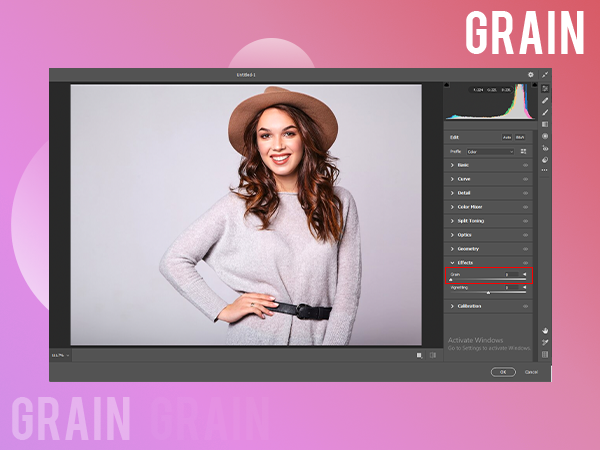Switch to before/after split view

pos(433,355)
